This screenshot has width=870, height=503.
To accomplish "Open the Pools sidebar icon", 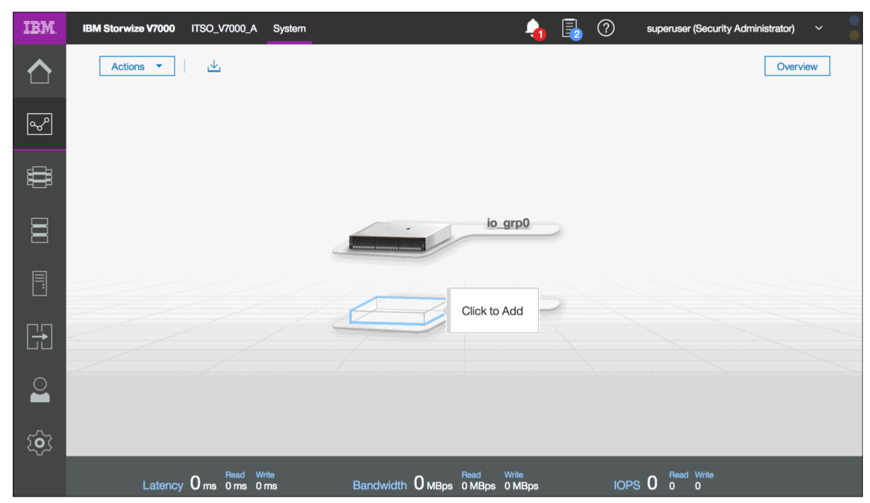I will [x=39, y=177].
